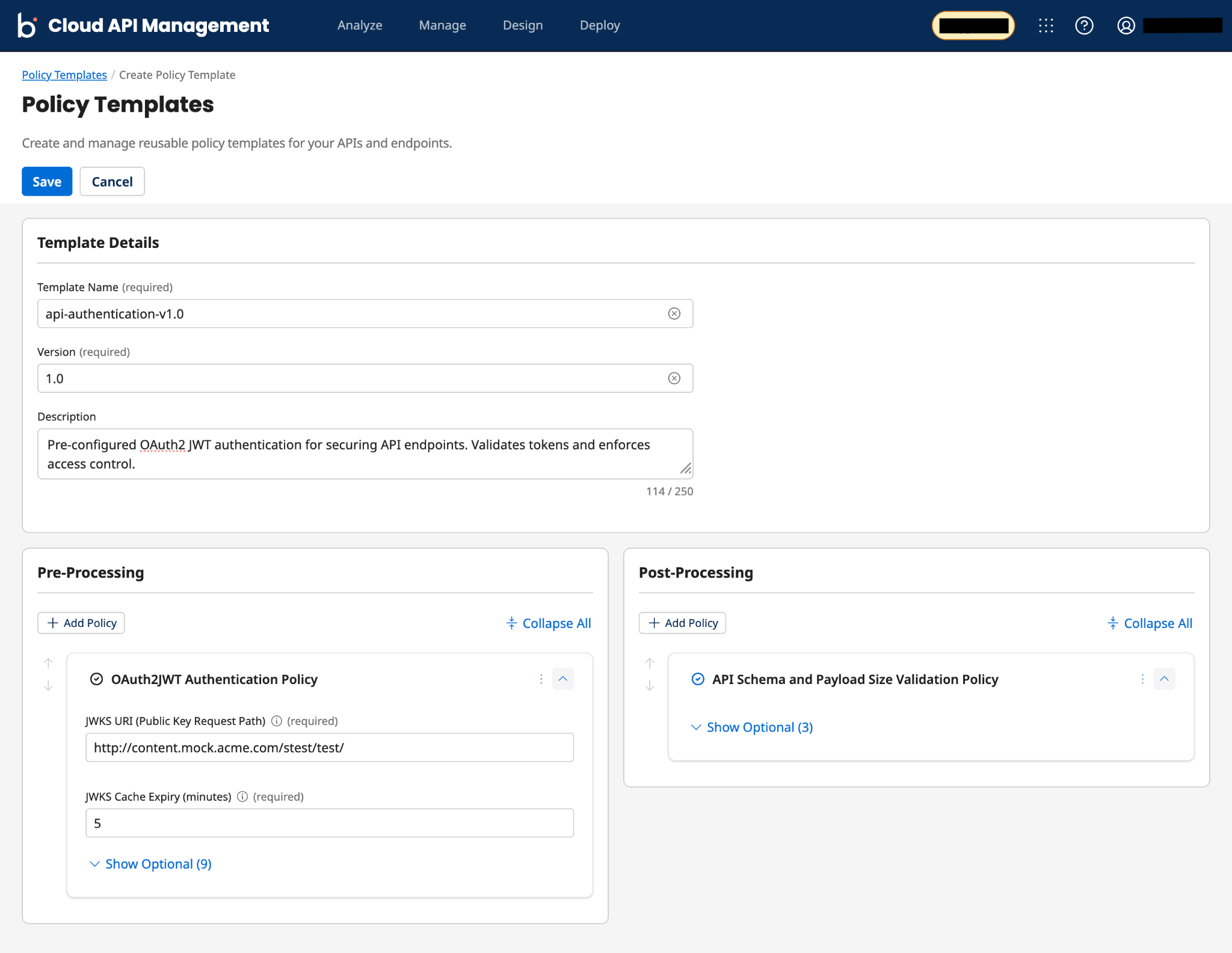The height and width of the screenshot is (953, 1232).
Task: Collapse All policies in Post-Processing
Action: tap(1150, 623)
